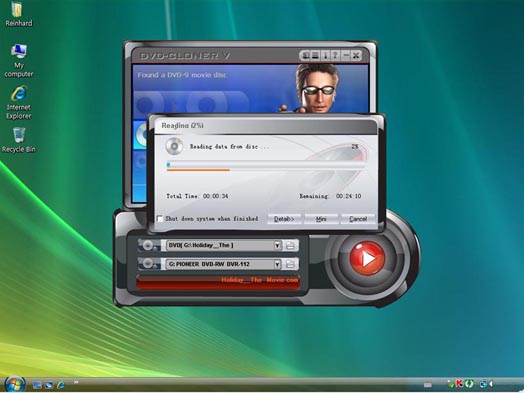Click the Remaining 00:24:10 text

tap(330, 196)
